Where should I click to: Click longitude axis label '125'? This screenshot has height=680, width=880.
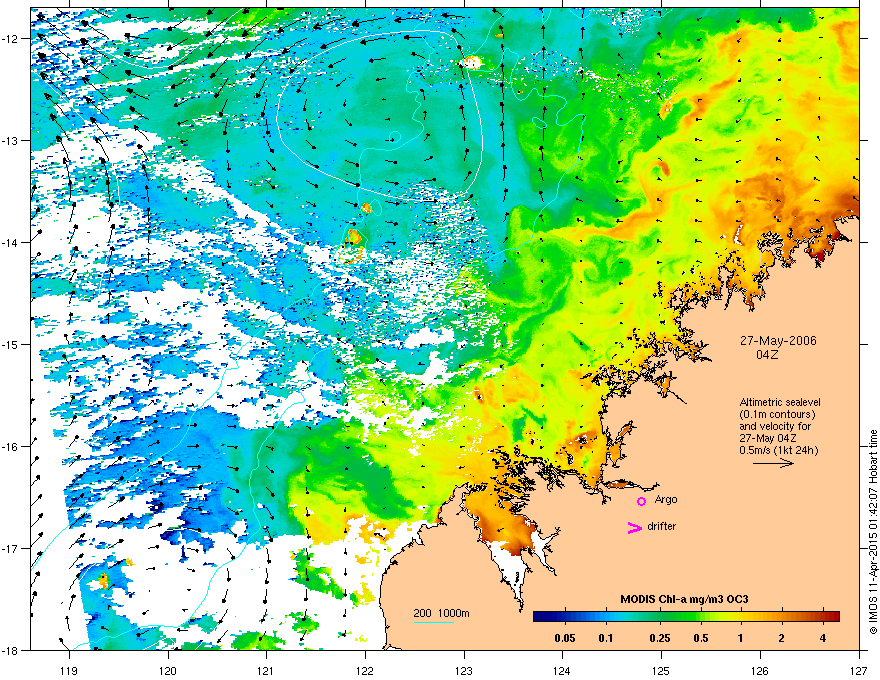(x=661, y=670)
